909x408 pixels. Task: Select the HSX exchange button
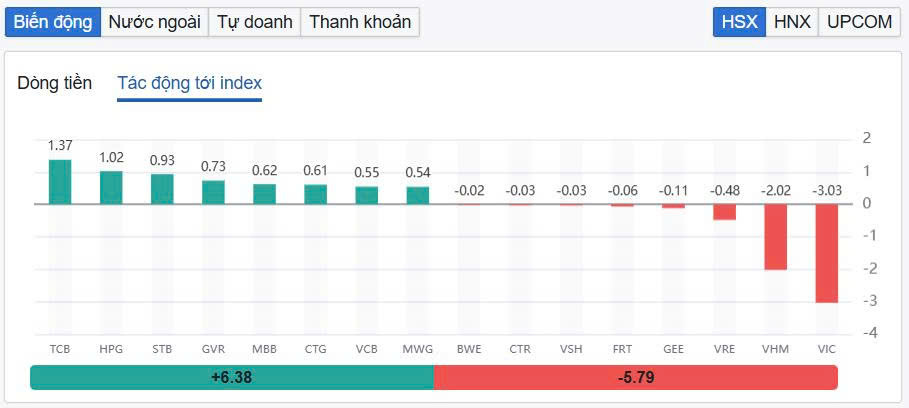pyautogui.click(x=739, y=22)
